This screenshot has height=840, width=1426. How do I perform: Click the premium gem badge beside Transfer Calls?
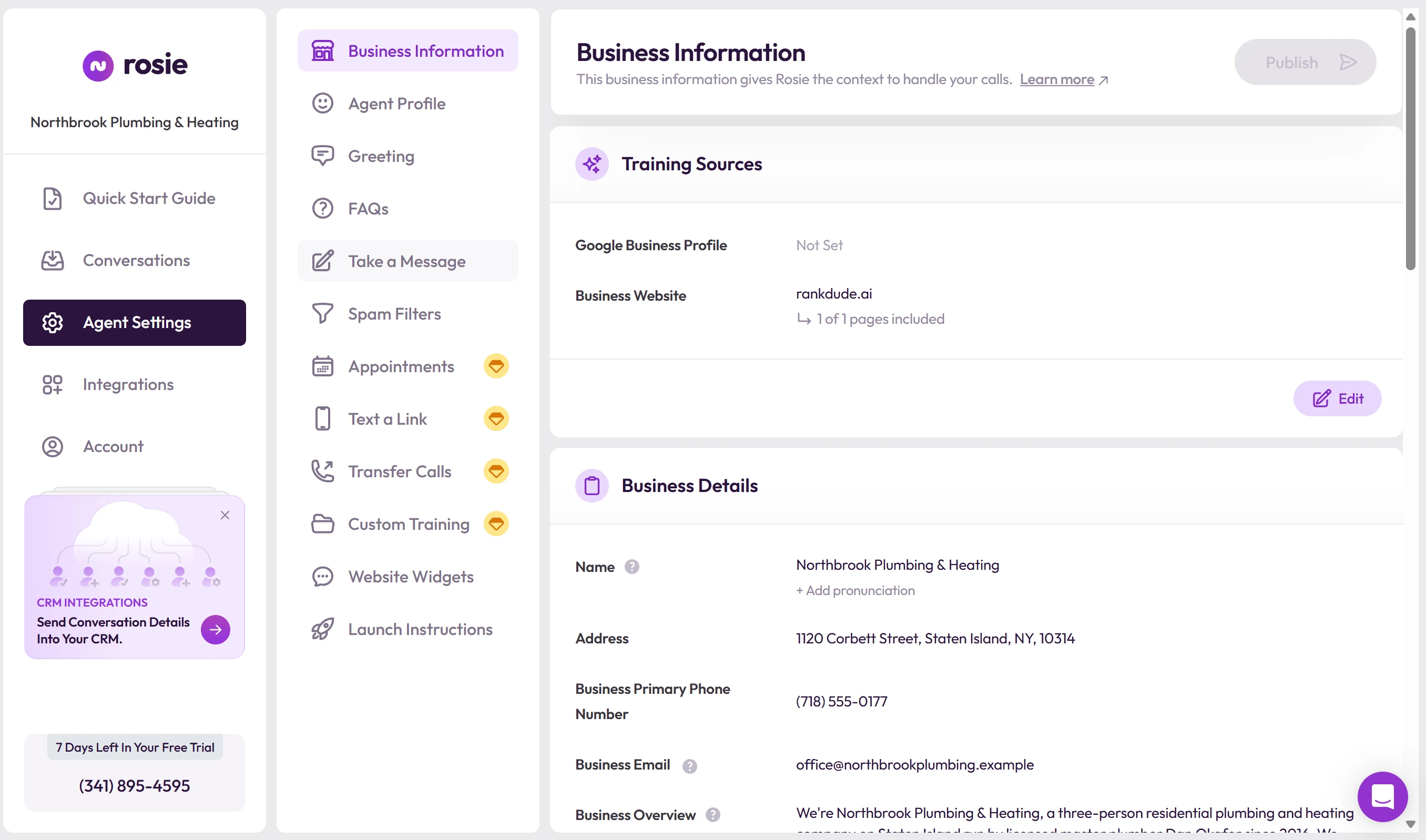(x=496, y=472)
